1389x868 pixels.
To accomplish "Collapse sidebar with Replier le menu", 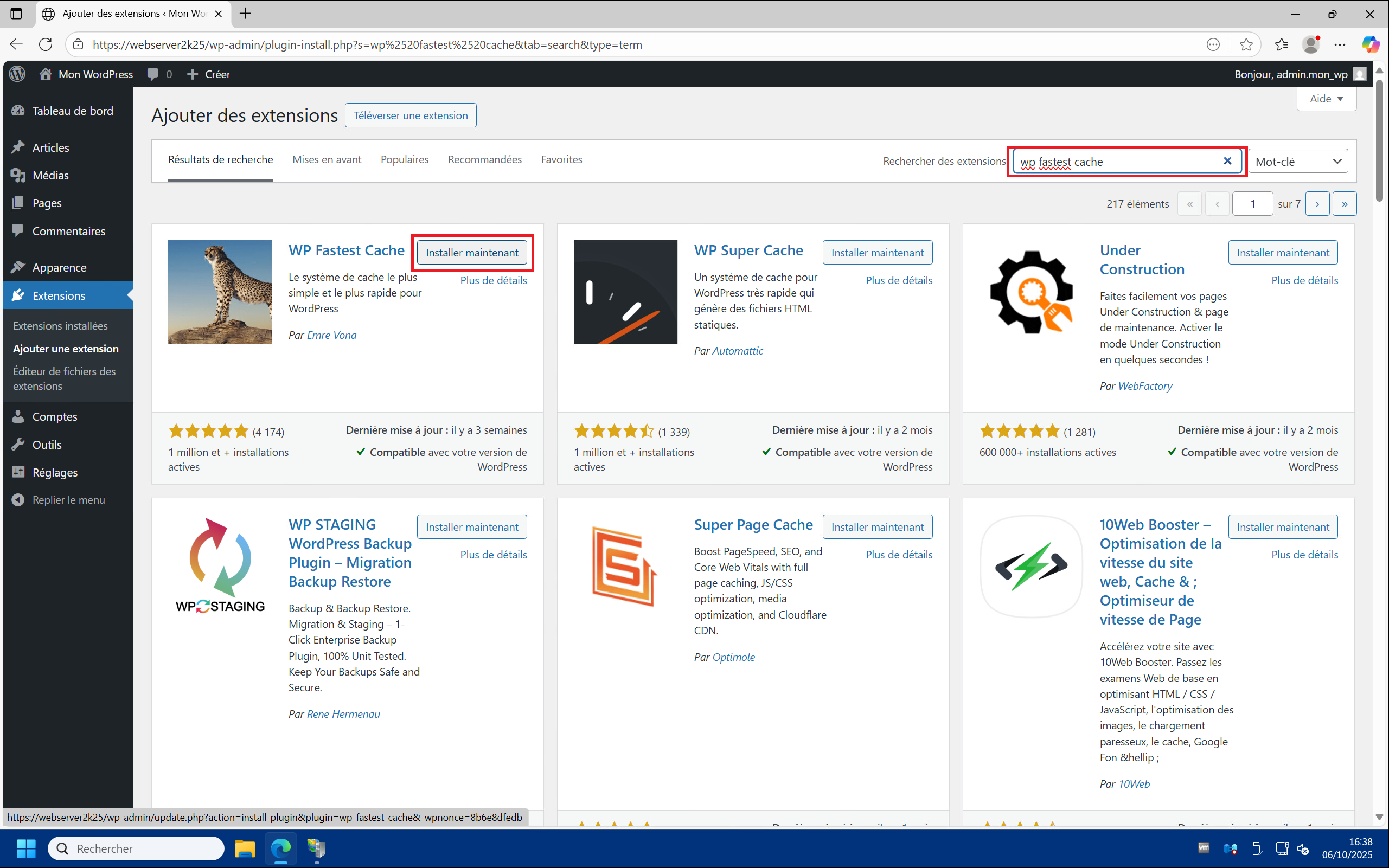I will 68,499.
